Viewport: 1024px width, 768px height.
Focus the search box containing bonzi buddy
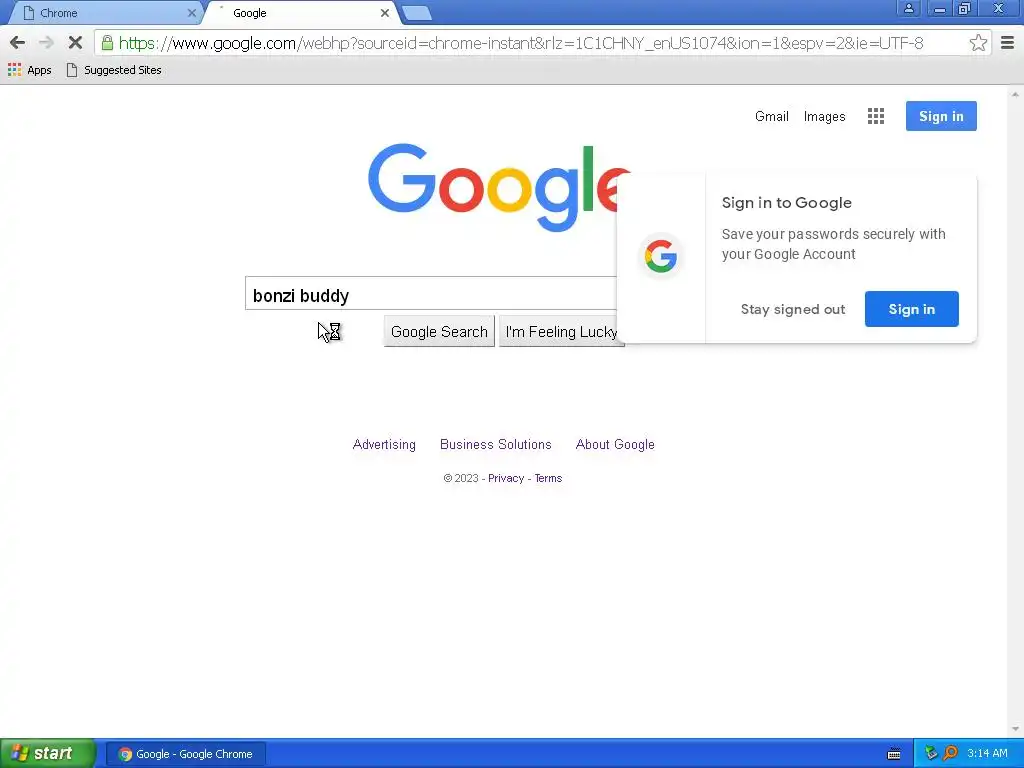431,293
